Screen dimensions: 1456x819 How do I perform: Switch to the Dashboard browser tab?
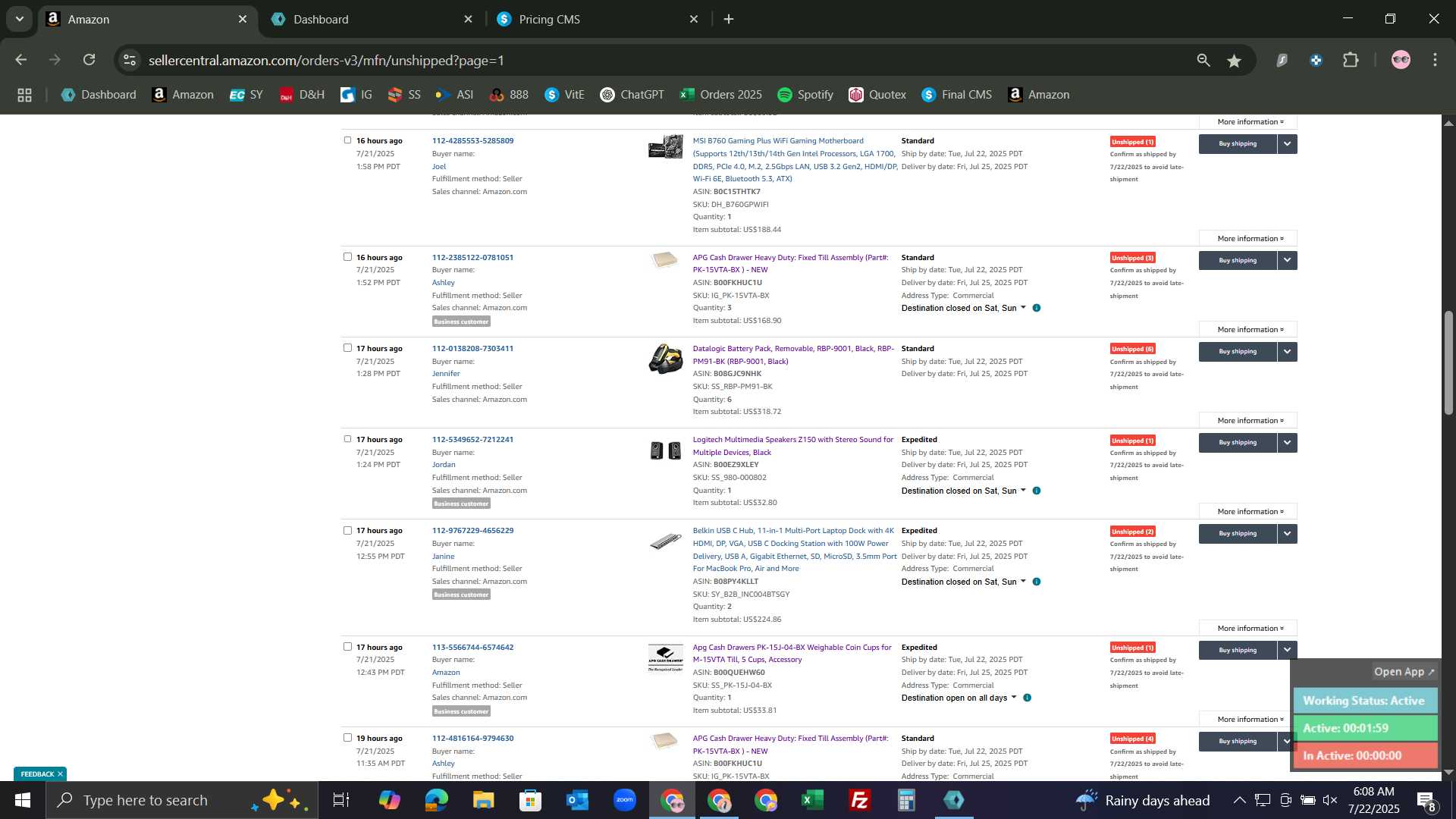click(372, 19)
